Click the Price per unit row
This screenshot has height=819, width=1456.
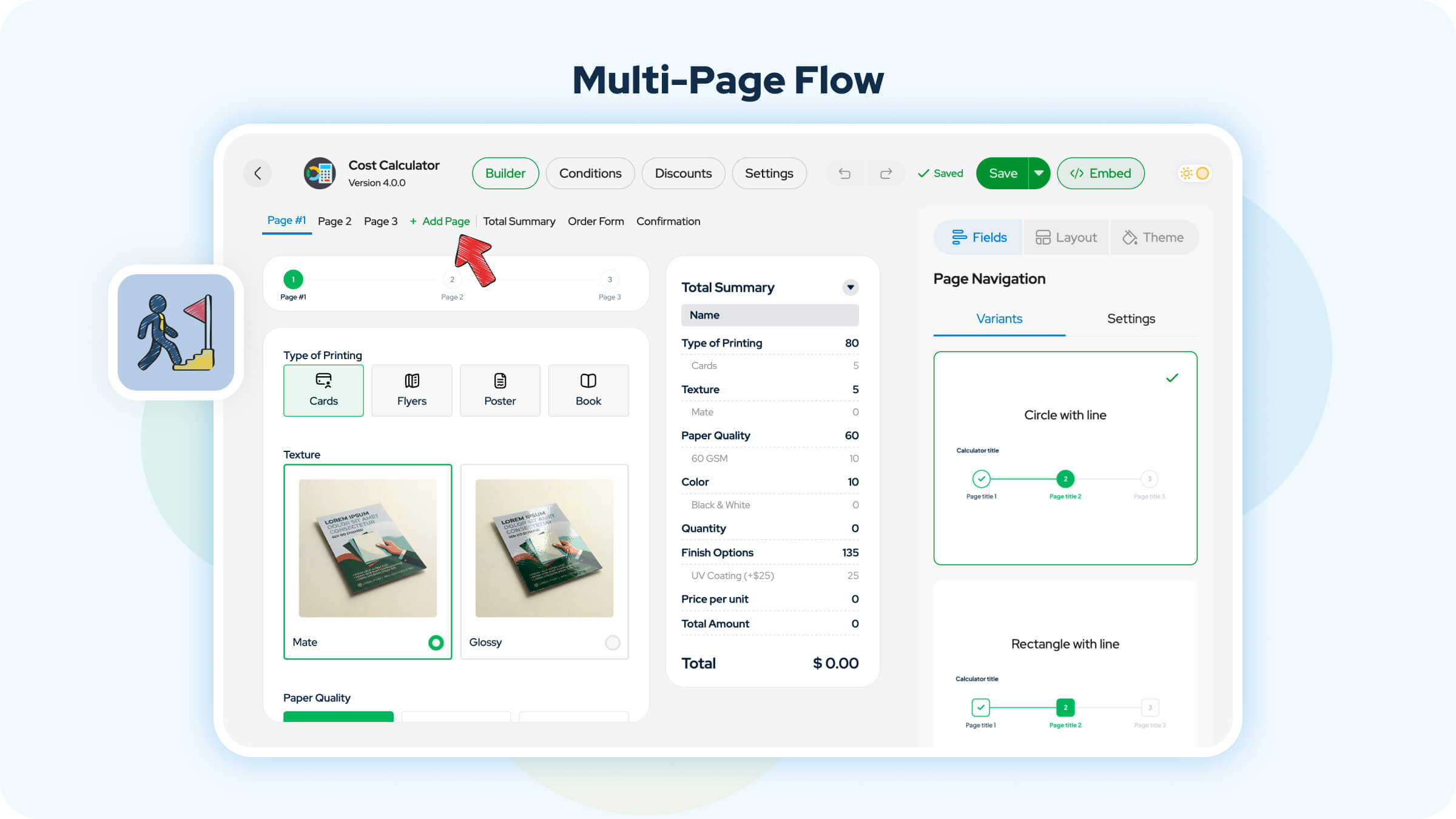[770, 599]
